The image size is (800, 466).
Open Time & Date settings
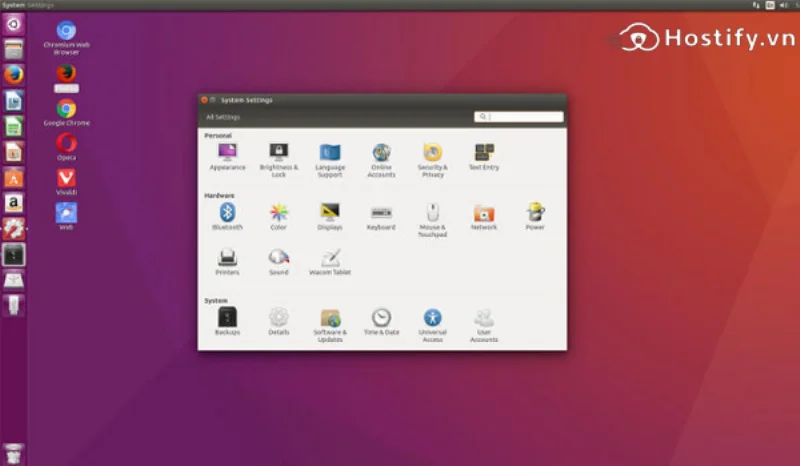(381, 322)
